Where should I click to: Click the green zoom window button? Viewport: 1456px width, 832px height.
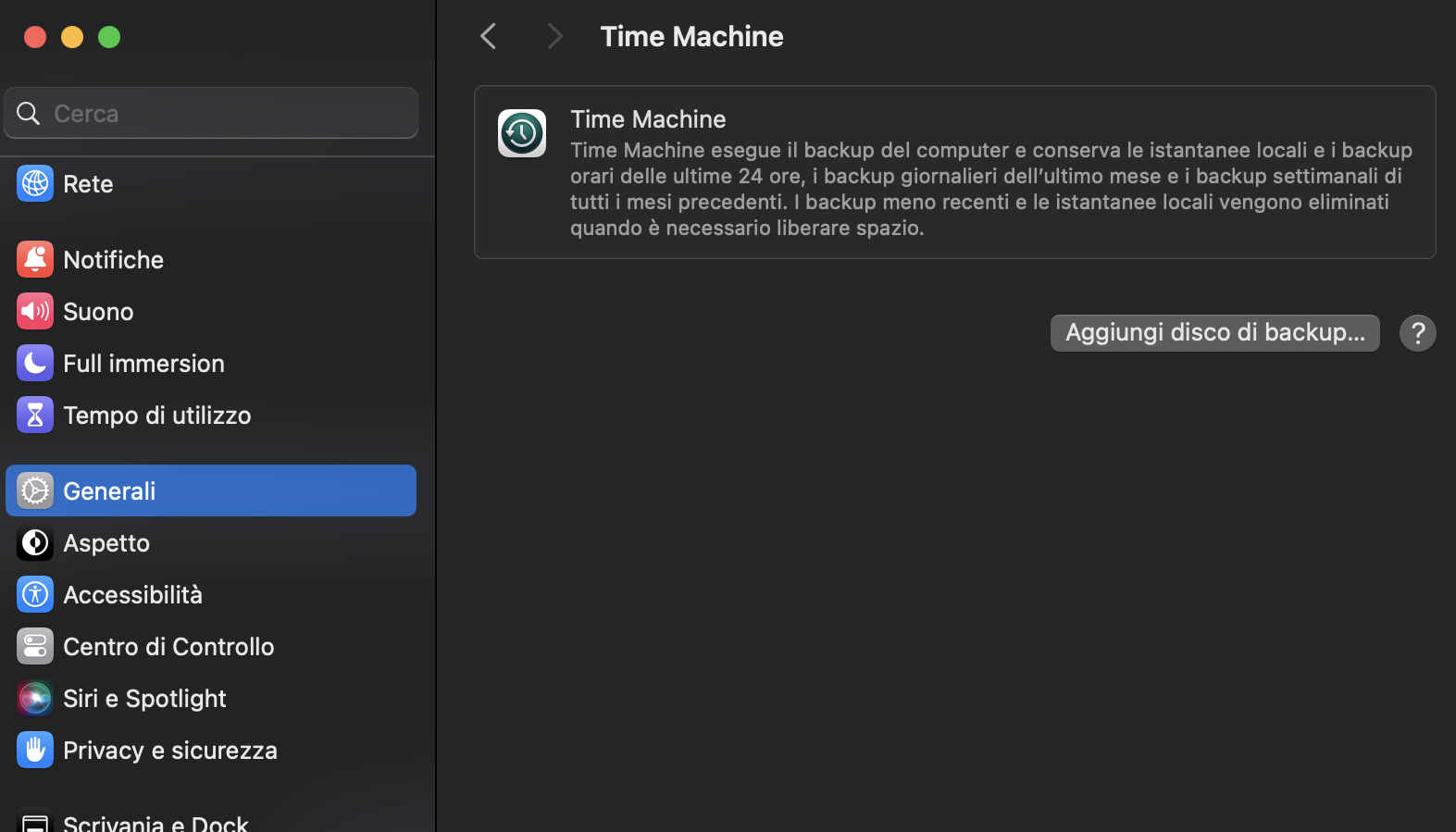(x=109, y=37)
